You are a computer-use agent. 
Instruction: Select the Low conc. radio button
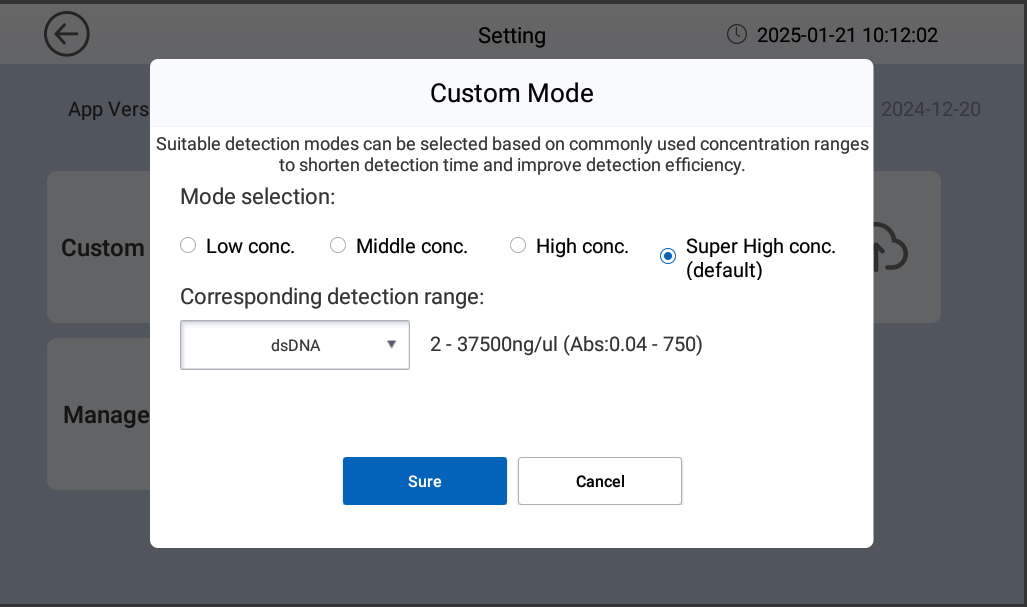pyautogui.click(x=188, y=246)
